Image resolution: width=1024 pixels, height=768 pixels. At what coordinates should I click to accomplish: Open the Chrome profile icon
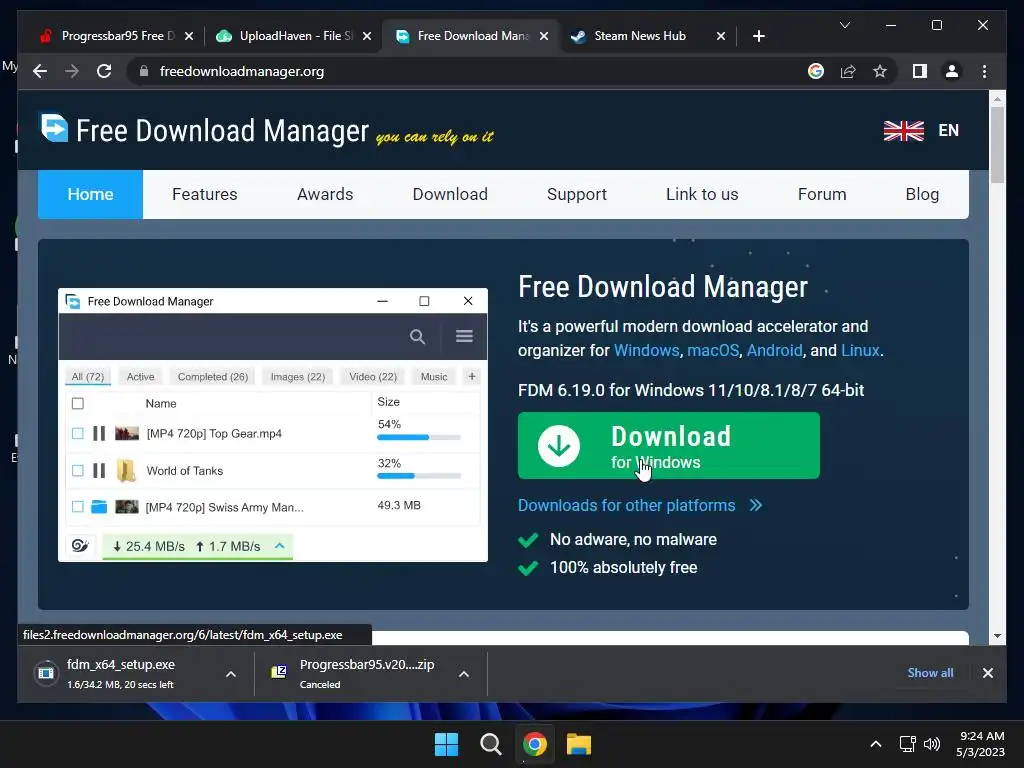[952, 71]
